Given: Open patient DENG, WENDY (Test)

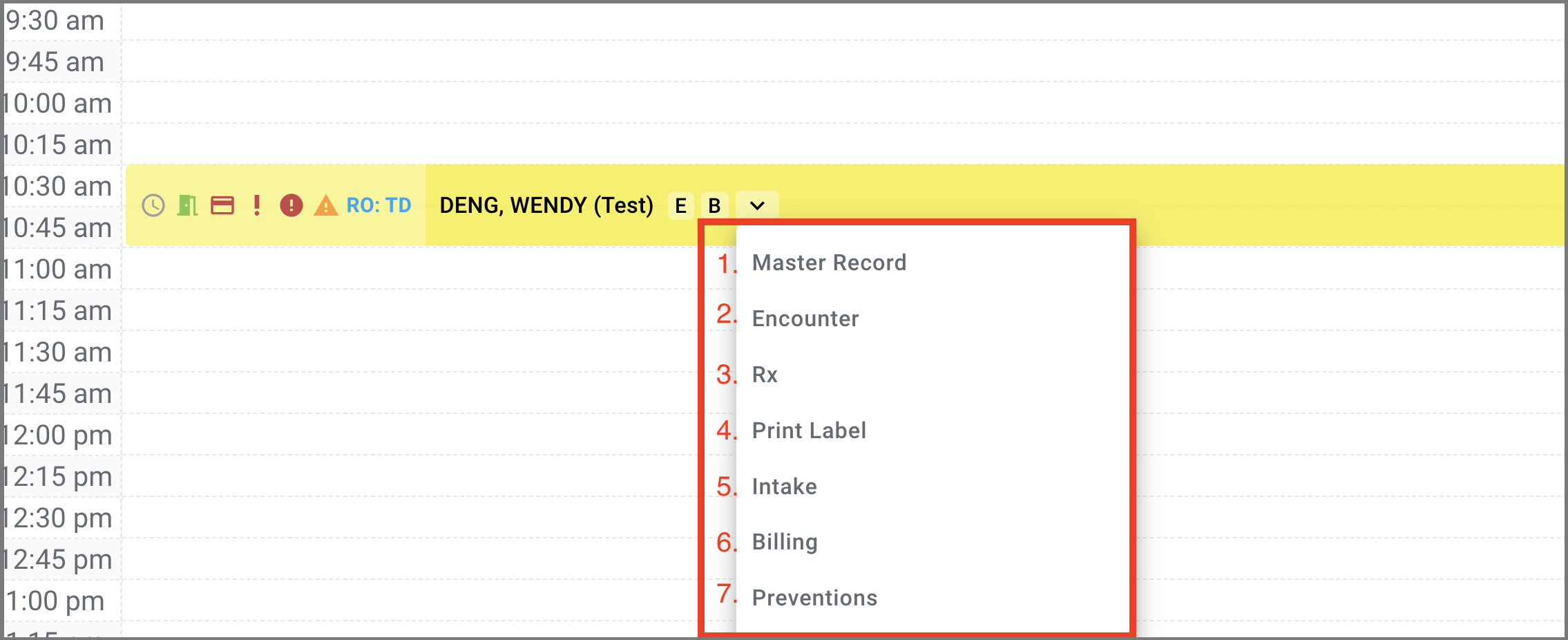Looking at the screenshot, I should coord(546,205).
